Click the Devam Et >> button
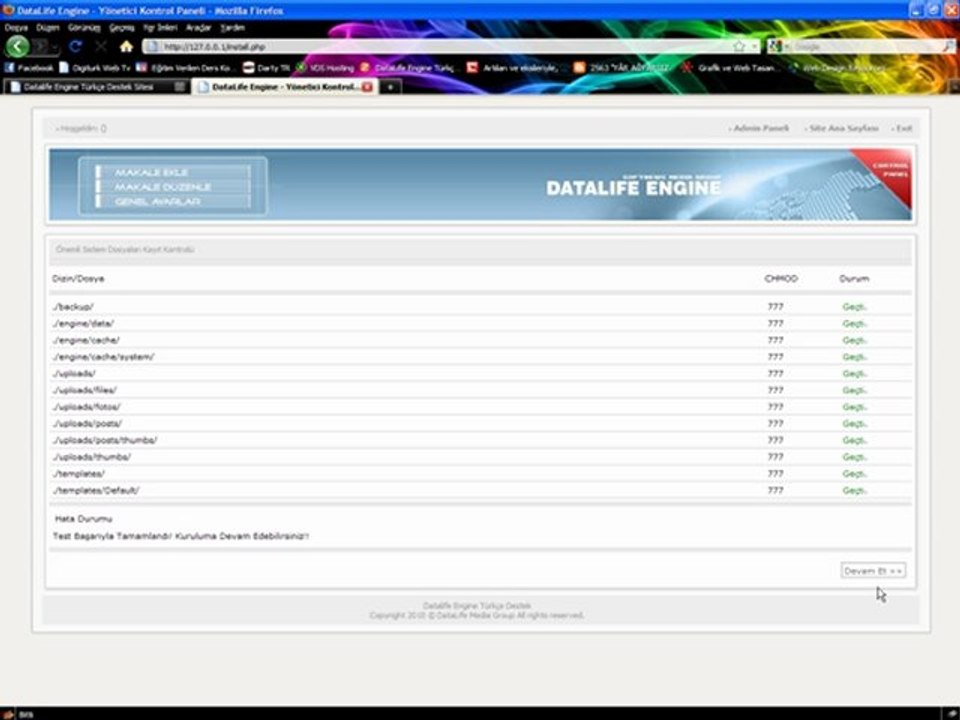The height and width of the screenshot is (720, 960). pyautogui.click(x=873, y=571)
